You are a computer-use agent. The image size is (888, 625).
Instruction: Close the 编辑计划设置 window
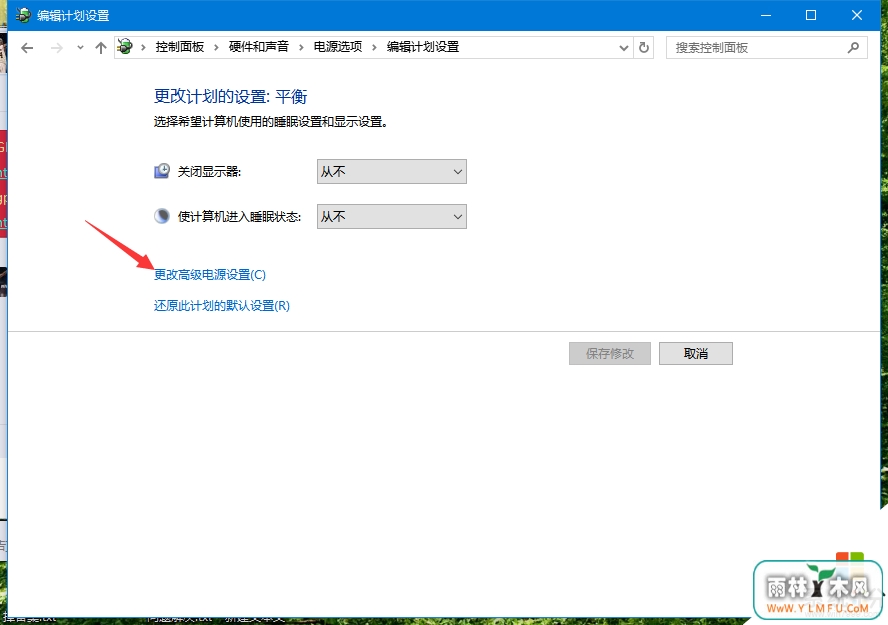(x=857, y=15)
